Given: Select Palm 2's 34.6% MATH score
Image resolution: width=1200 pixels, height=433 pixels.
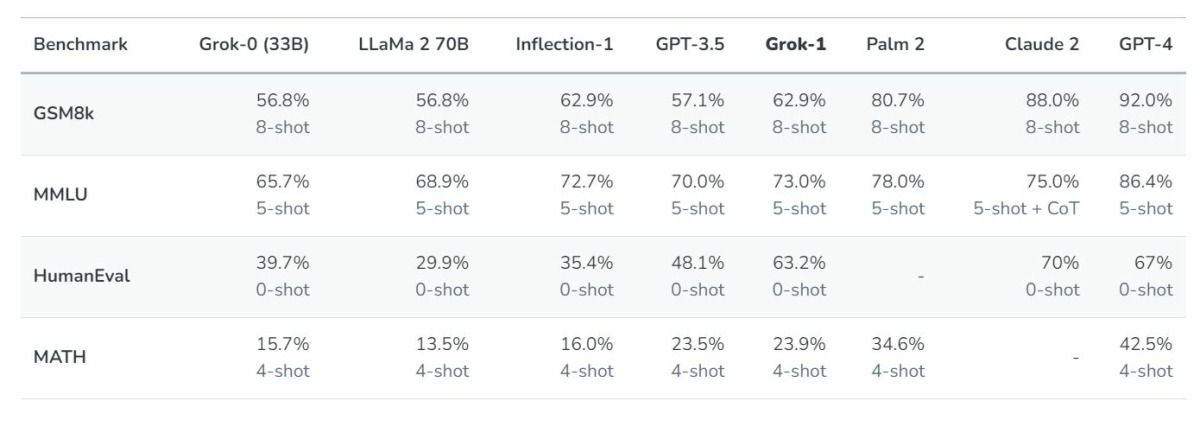Looking at the screenshot, I should [x=897, y=344].
